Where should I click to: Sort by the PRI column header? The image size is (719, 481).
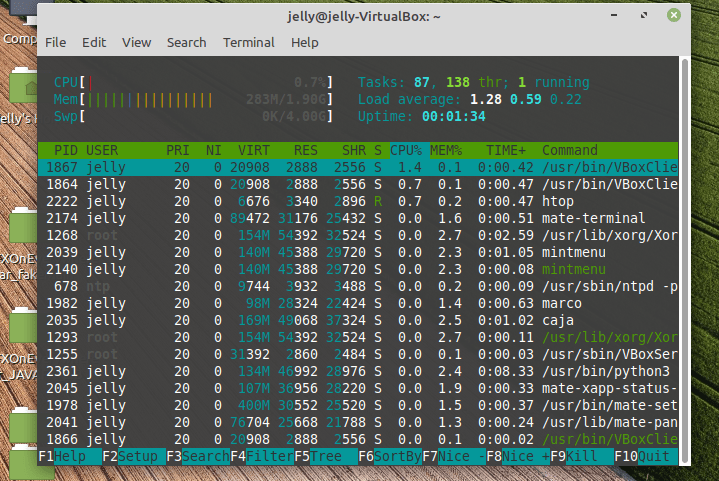tap(177, 150)
